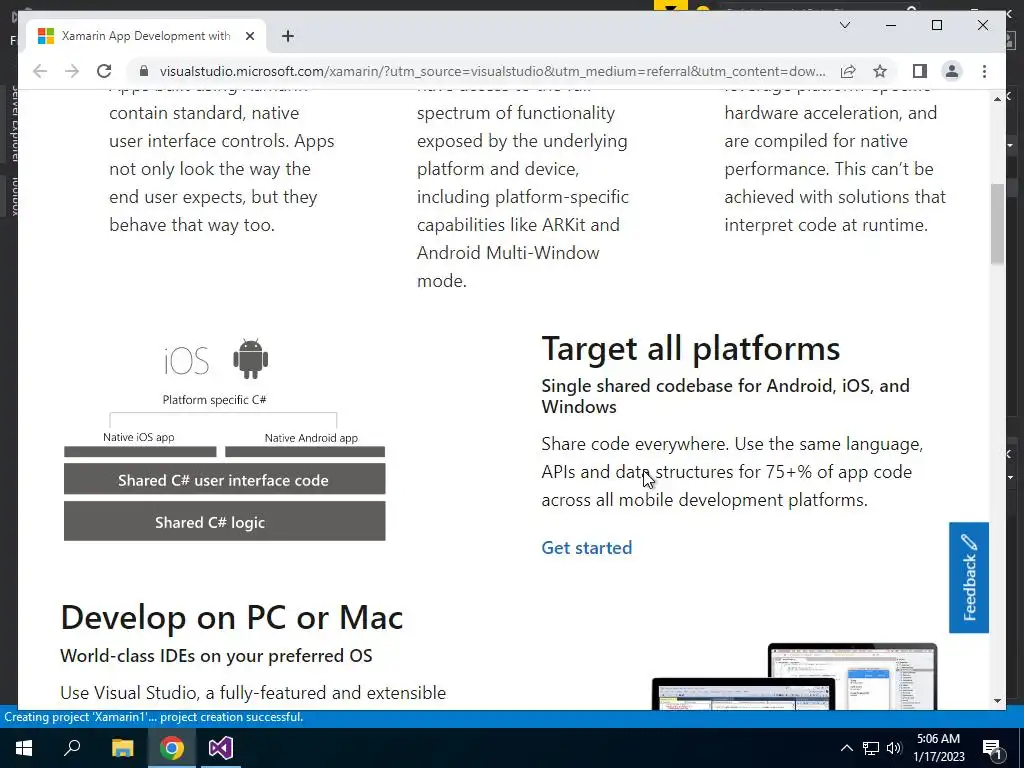Open the Feedback side button
The width and height of the screenshot is (1024, 768).
968,577
